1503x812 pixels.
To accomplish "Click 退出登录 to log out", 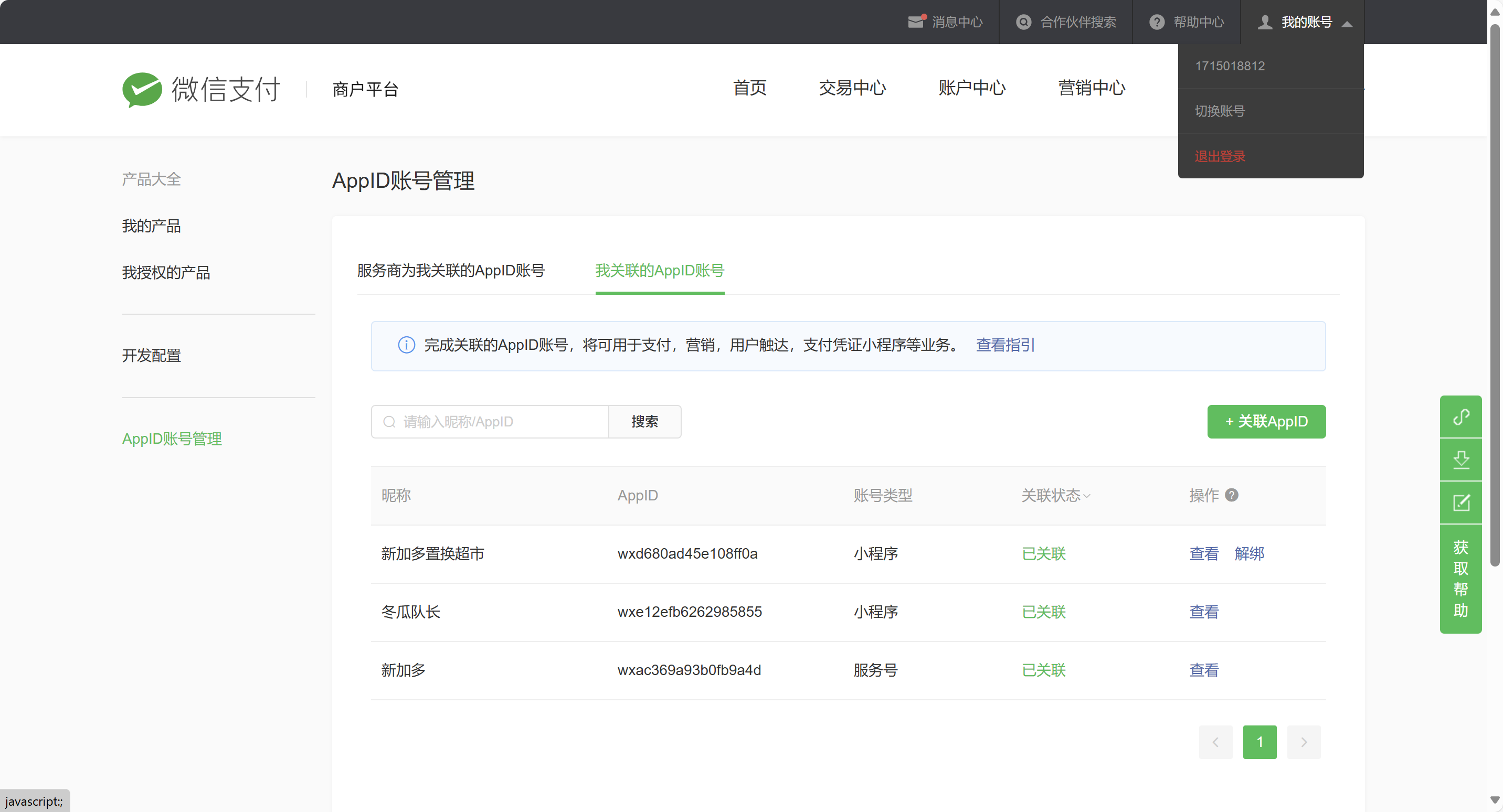I will coord(1220,156).
